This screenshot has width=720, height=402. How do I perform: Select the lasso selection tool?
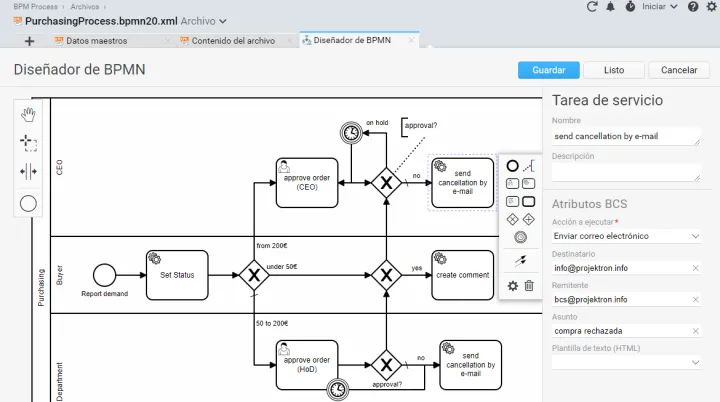click(28, 142)
